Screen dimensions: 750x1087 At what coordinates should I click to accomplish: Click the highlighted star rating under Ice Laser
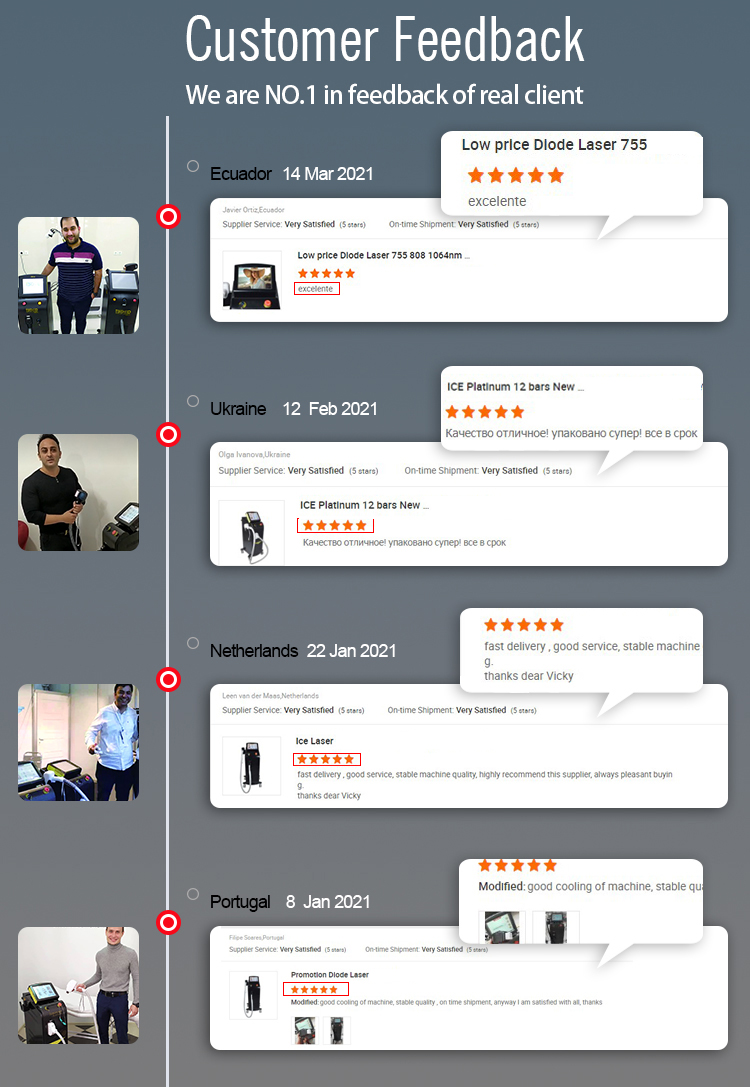click(x=326, y=759)
